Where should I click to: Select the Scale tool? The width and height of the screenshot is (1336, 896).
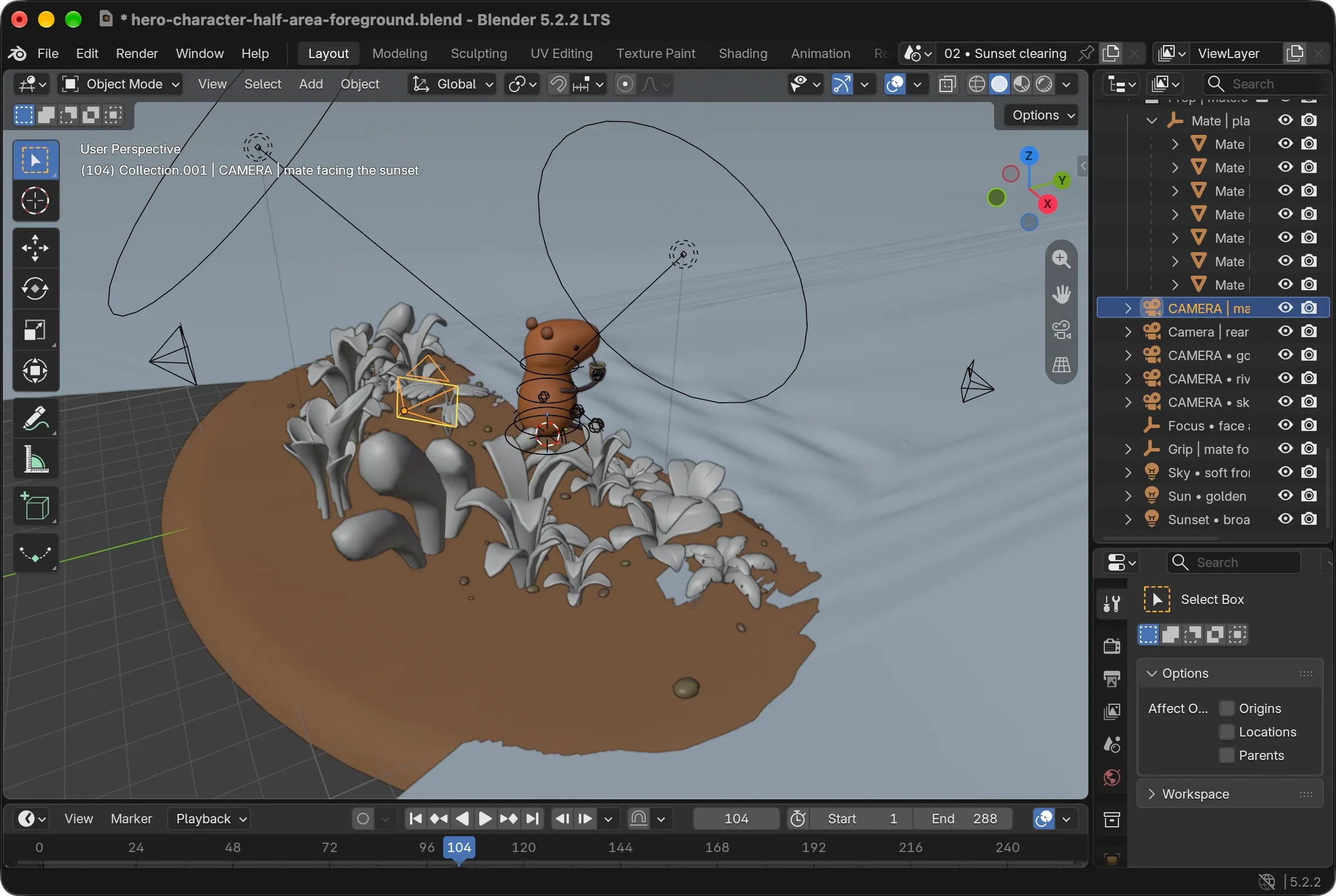pyautogui.click(x=35, y=330)
